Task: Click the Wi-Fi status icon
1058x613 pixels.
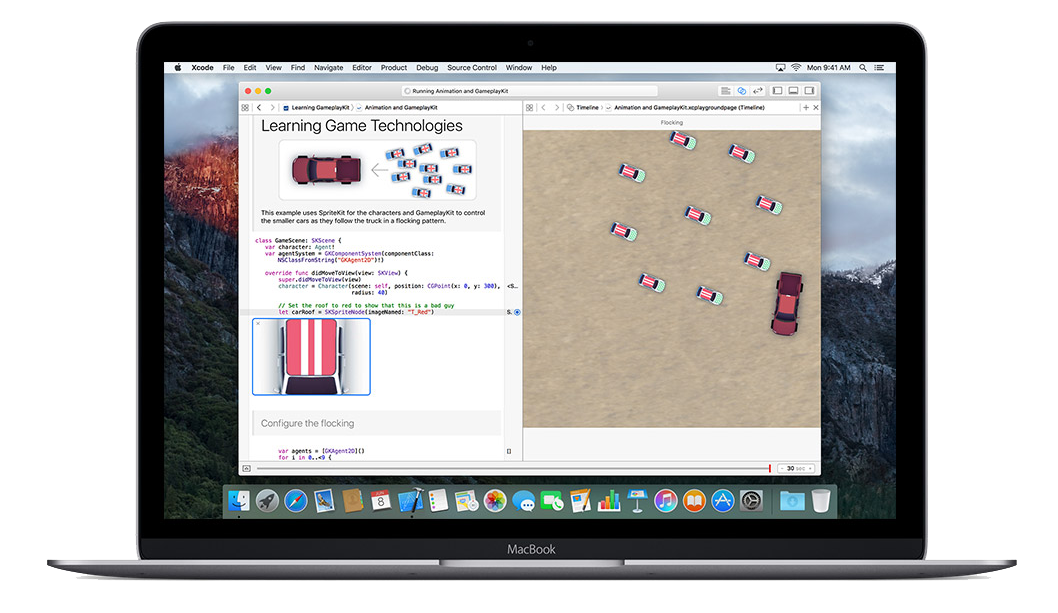Action: point(796,68)
